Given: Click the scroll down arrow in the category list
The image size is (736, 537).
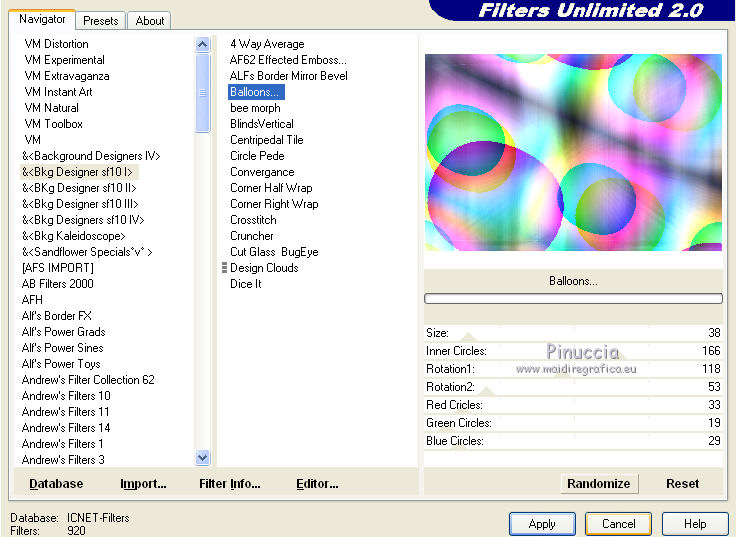Looking at the screenshot, I should tap(202, 457).
